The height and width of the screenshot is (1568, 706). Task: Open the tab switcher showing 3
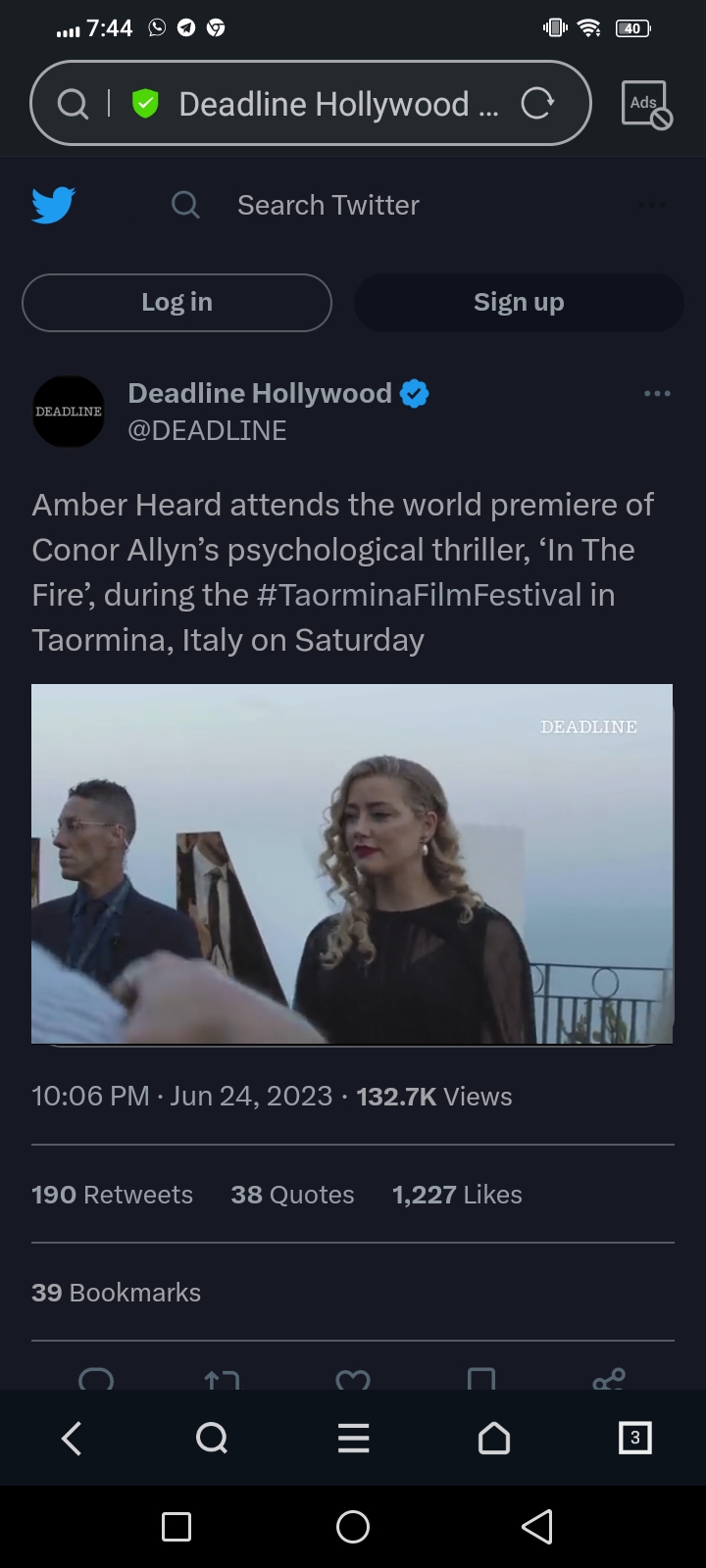pyautogui.click(x=634, y=1438)
